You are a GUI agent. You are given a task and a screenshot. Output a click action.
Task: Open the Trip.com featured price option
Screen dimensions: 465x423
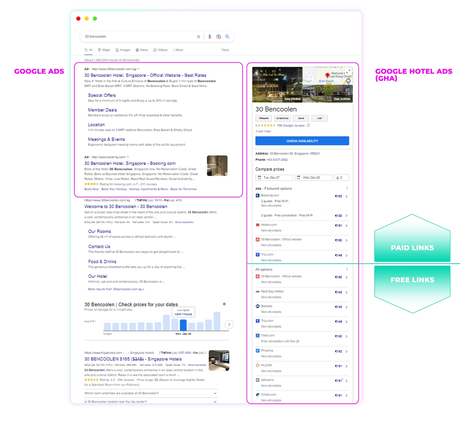(302, 257)
